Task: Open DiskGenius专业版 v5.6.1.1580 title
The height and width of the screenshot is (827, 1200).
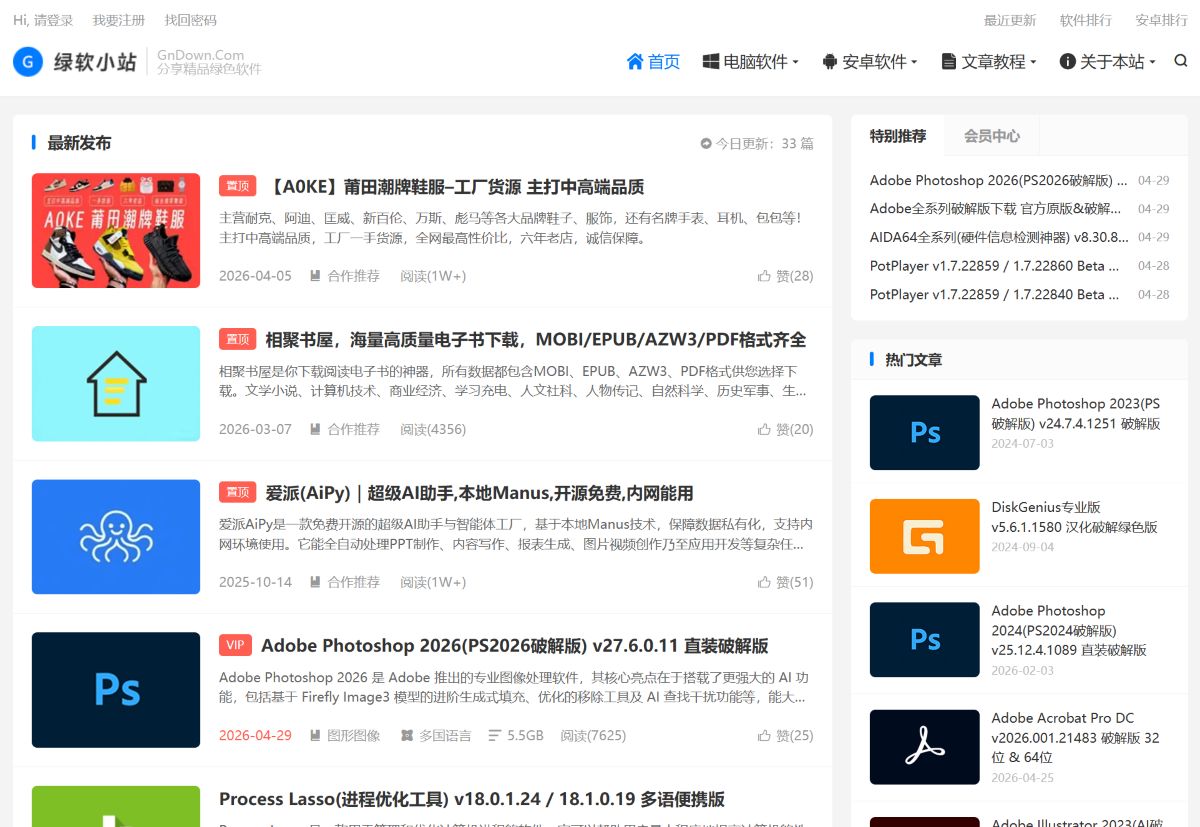Action: point(1075,517)
